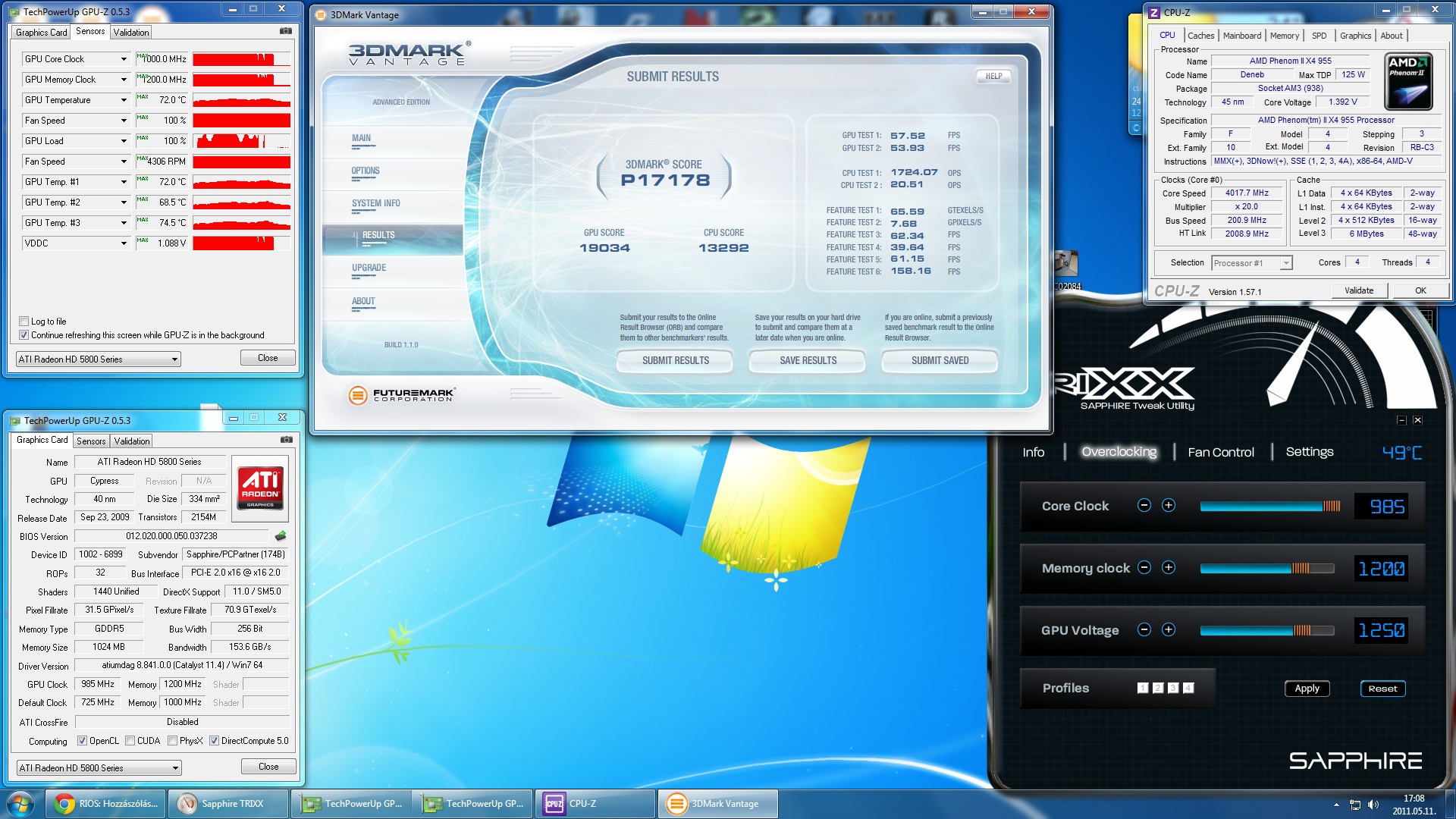Open Chrome RIOS taskbar item
This screenshot has height=819, width=1456.
click(105, 804)
